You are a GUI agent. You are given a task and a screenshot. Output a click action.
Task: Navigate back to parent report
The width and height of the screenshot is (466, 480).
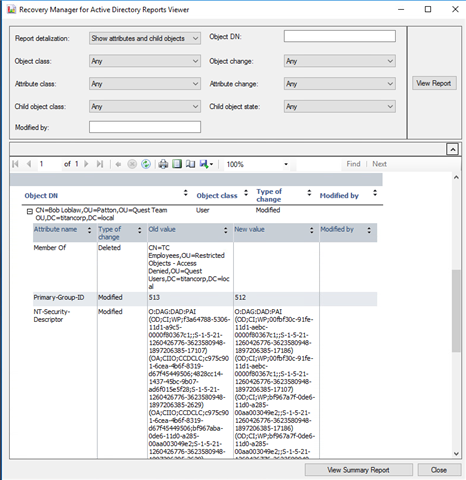[x=118, y=164]
